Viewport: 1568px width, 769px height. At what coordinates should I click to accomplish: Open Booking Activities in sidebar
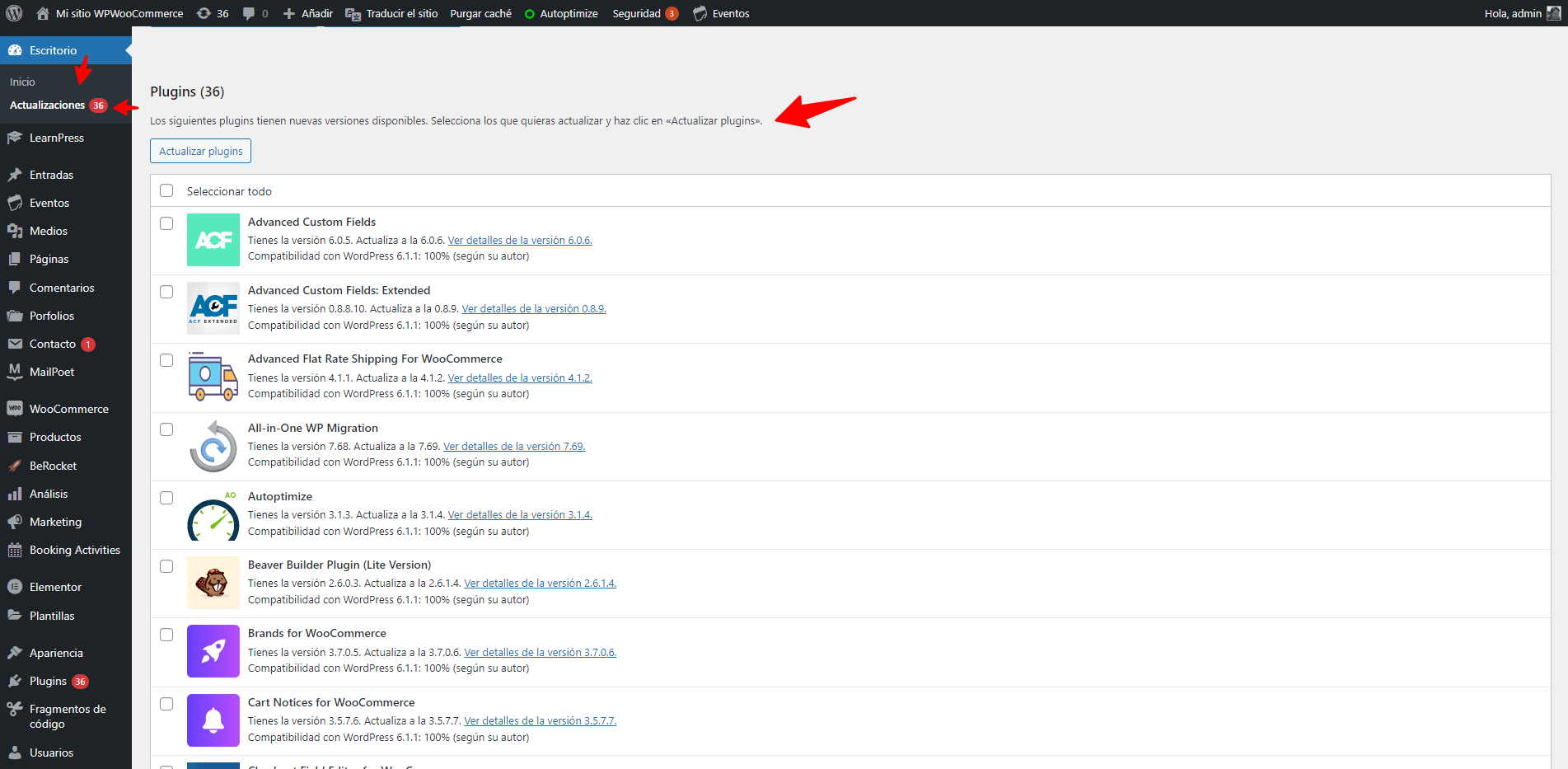click(66, 550)
